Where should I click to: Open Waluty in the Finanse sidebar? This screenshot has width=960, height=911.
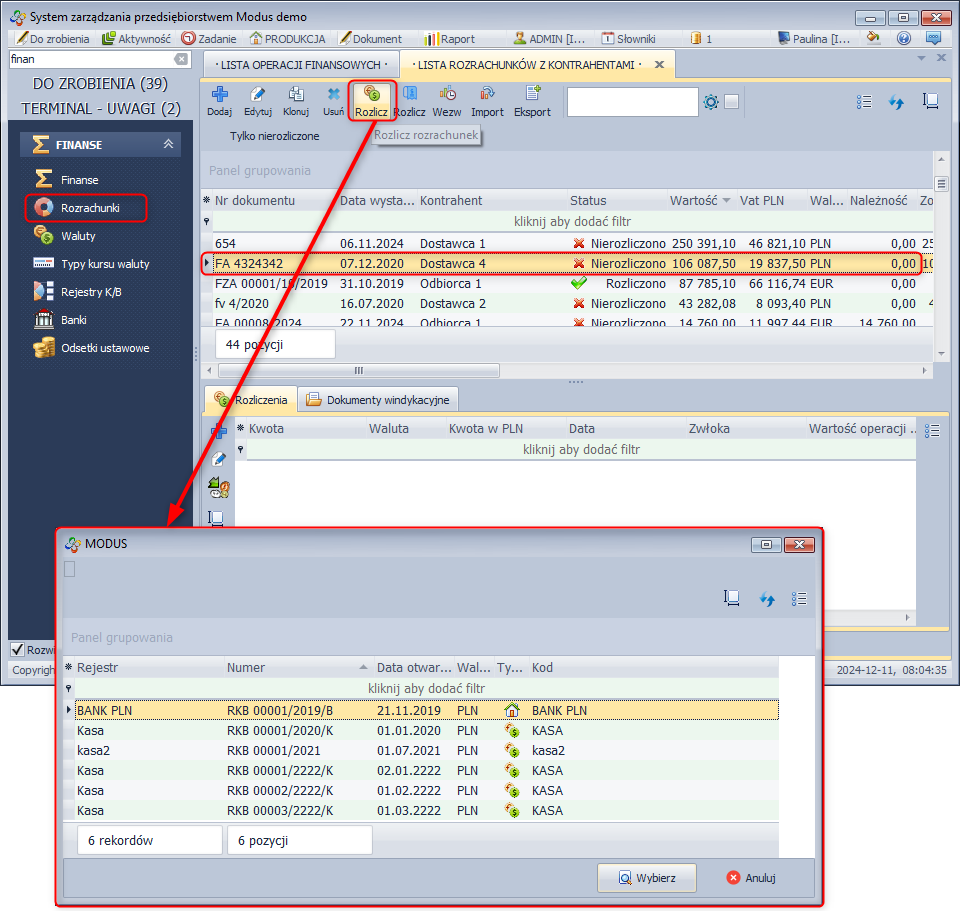point(78,236)
